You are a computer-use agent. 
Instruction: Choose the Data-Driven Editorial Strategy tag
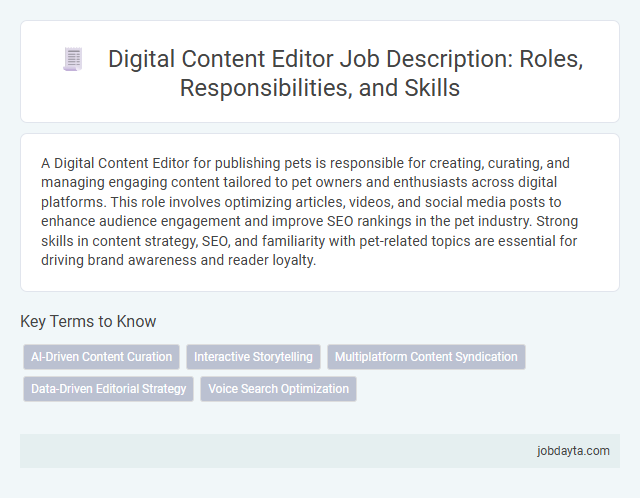(x=108, y=389)
